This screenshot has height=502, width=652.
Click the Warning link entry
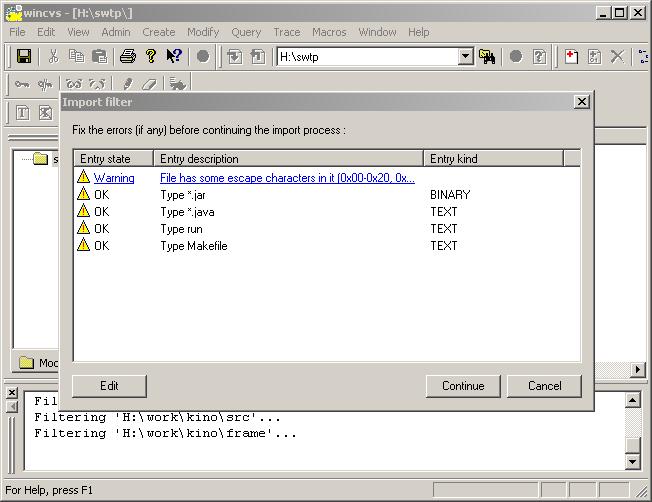pos(114,178)
